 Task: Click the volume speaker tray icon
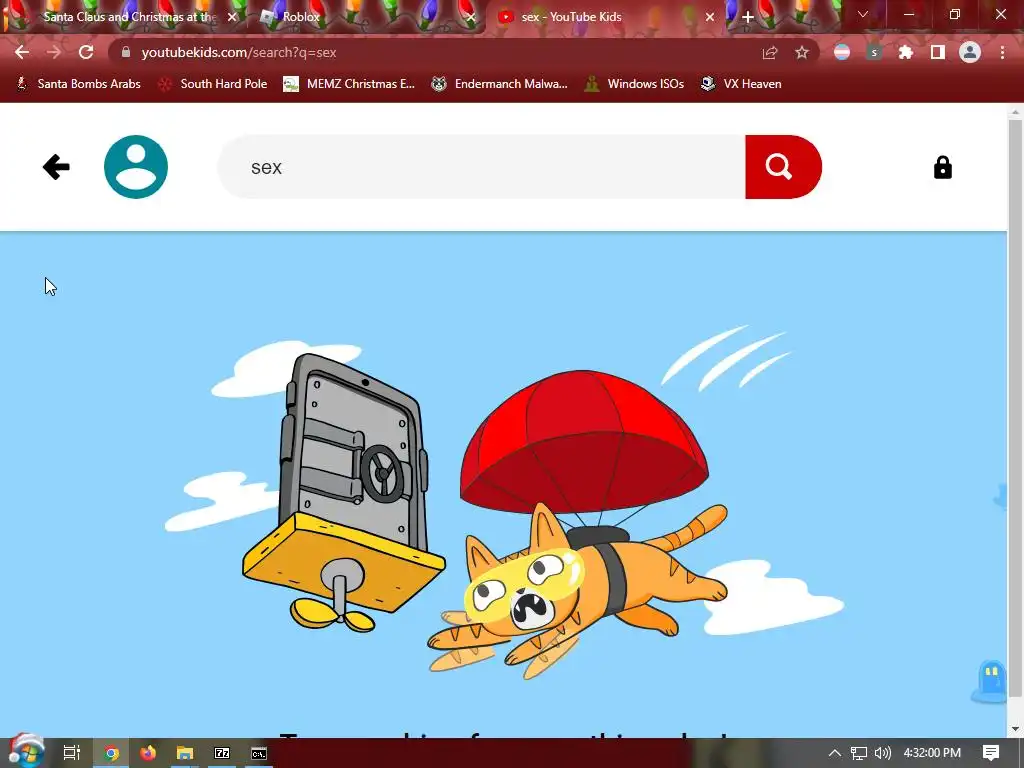tap(882, 753)
